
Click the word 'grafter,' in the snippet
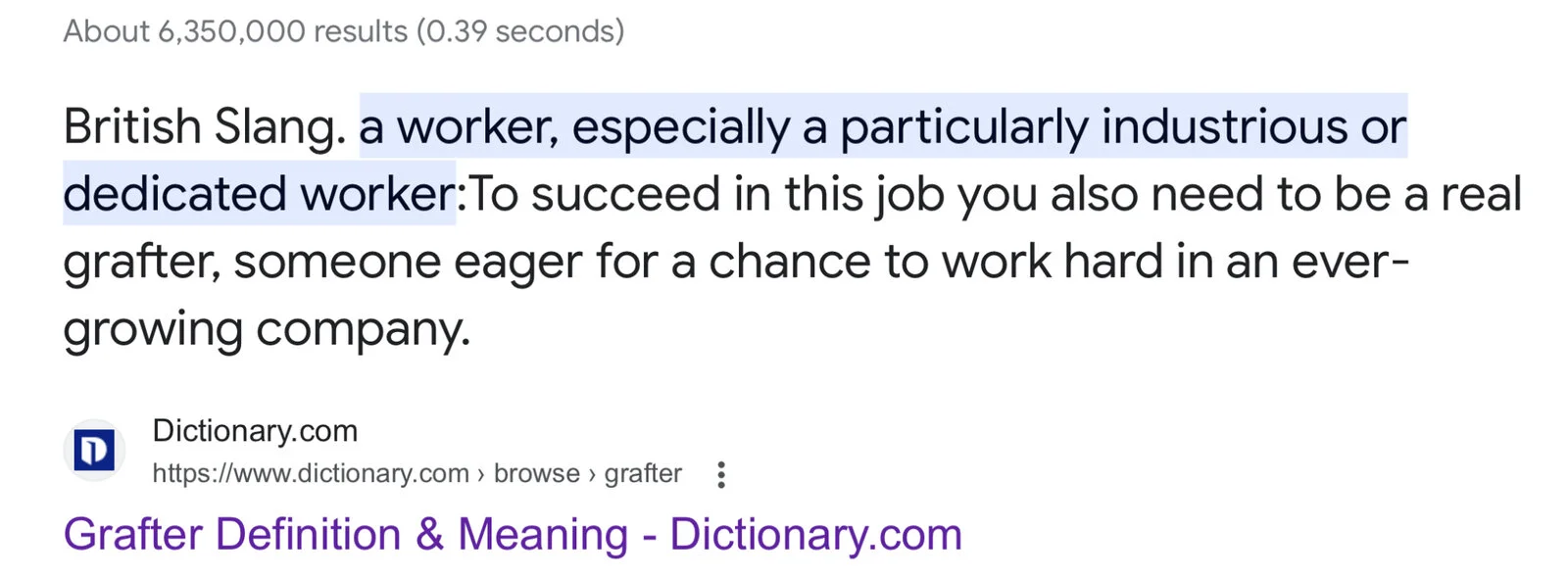(x=141, y=262)
